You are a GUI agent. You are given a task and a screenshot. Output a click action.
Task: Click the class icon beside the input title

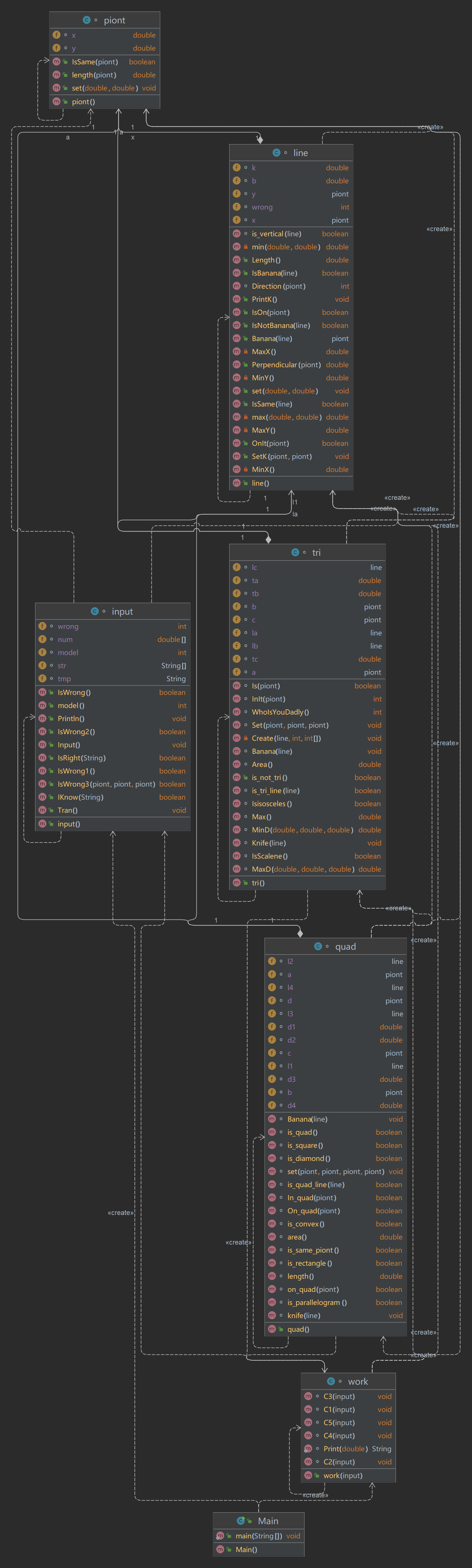(x=95, y=611)
